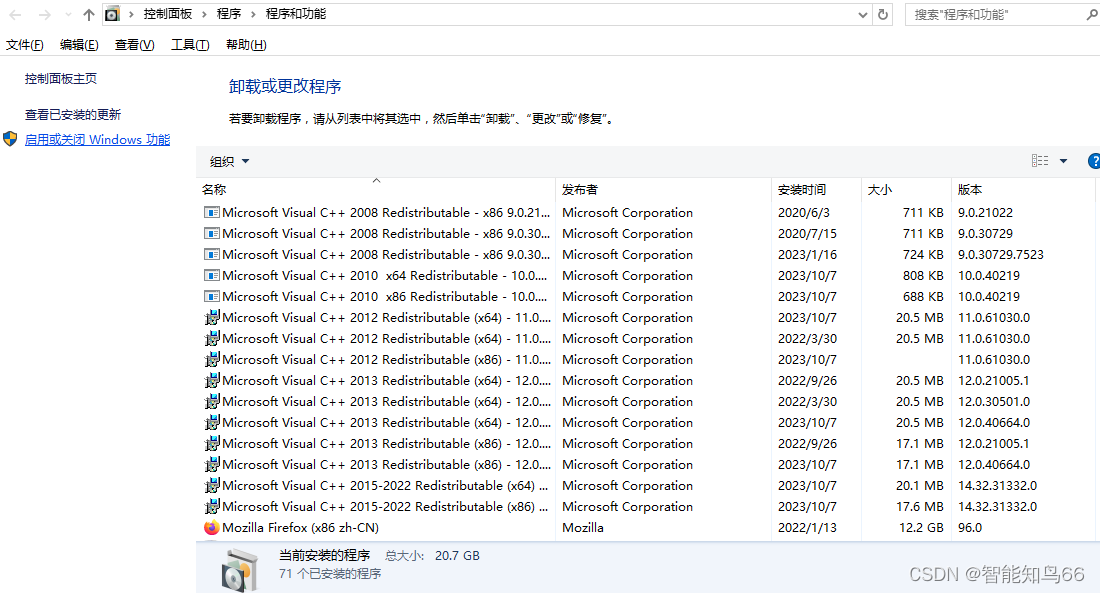Select 控制面板 in the breadcrumb
Image resolution: width=1100 pixels, height=593 pixels.
(x=167, y=14)
